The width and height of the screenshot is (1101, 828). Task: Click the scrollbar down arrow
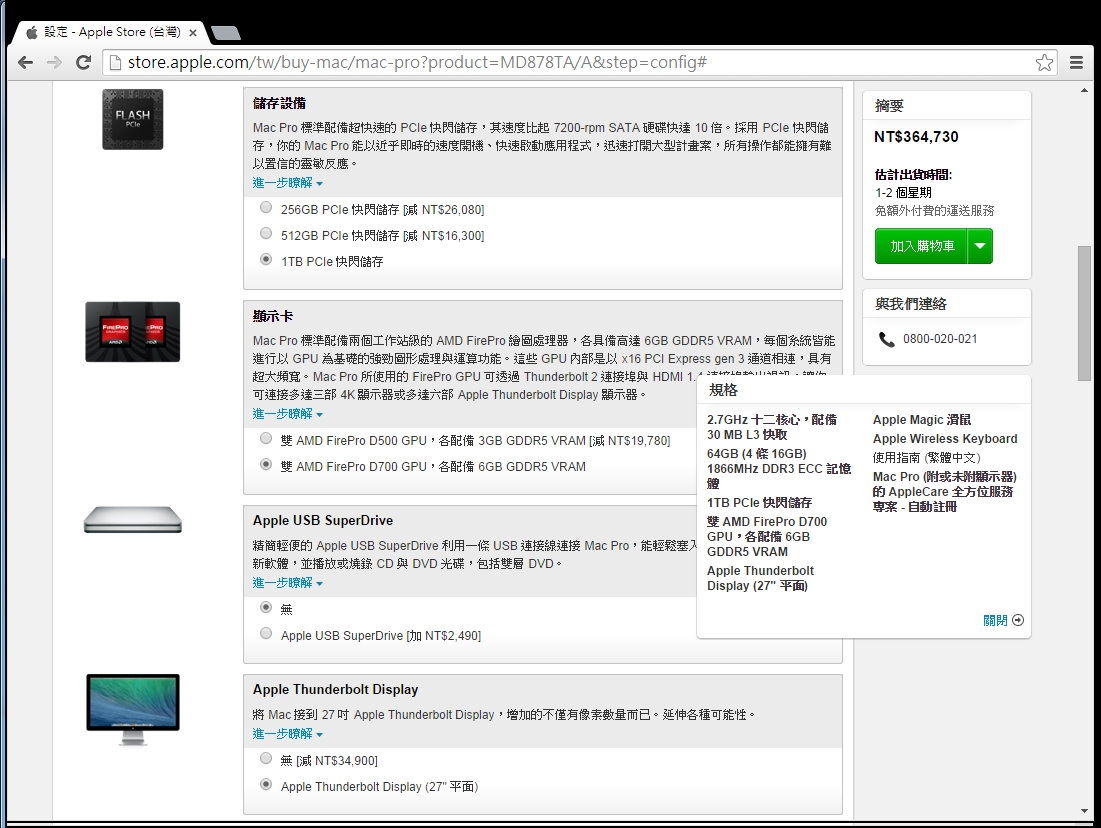coord(1084,811)
